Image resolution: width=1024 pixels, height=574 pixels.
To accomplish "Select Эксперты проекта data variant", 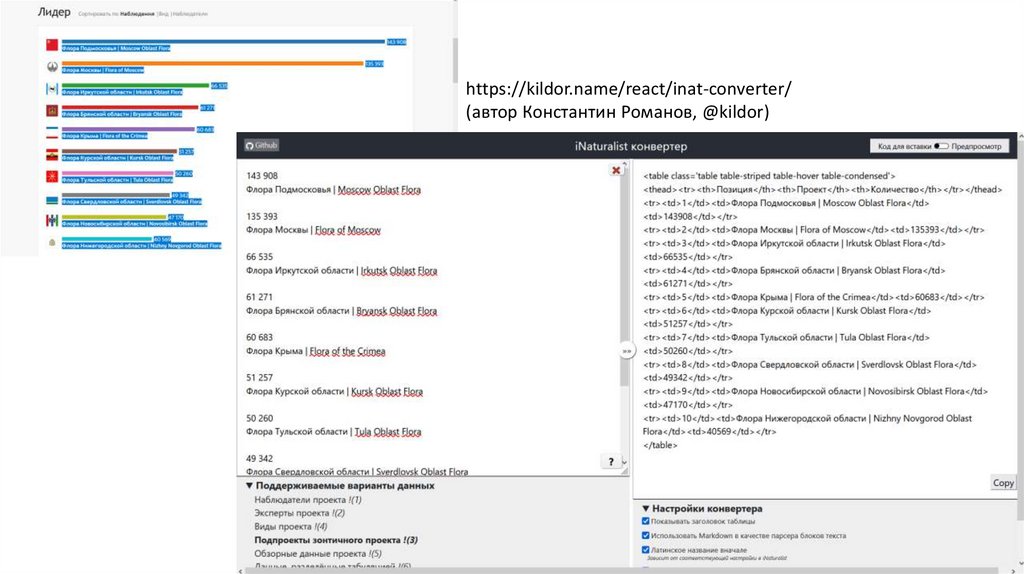I will 300,513.
